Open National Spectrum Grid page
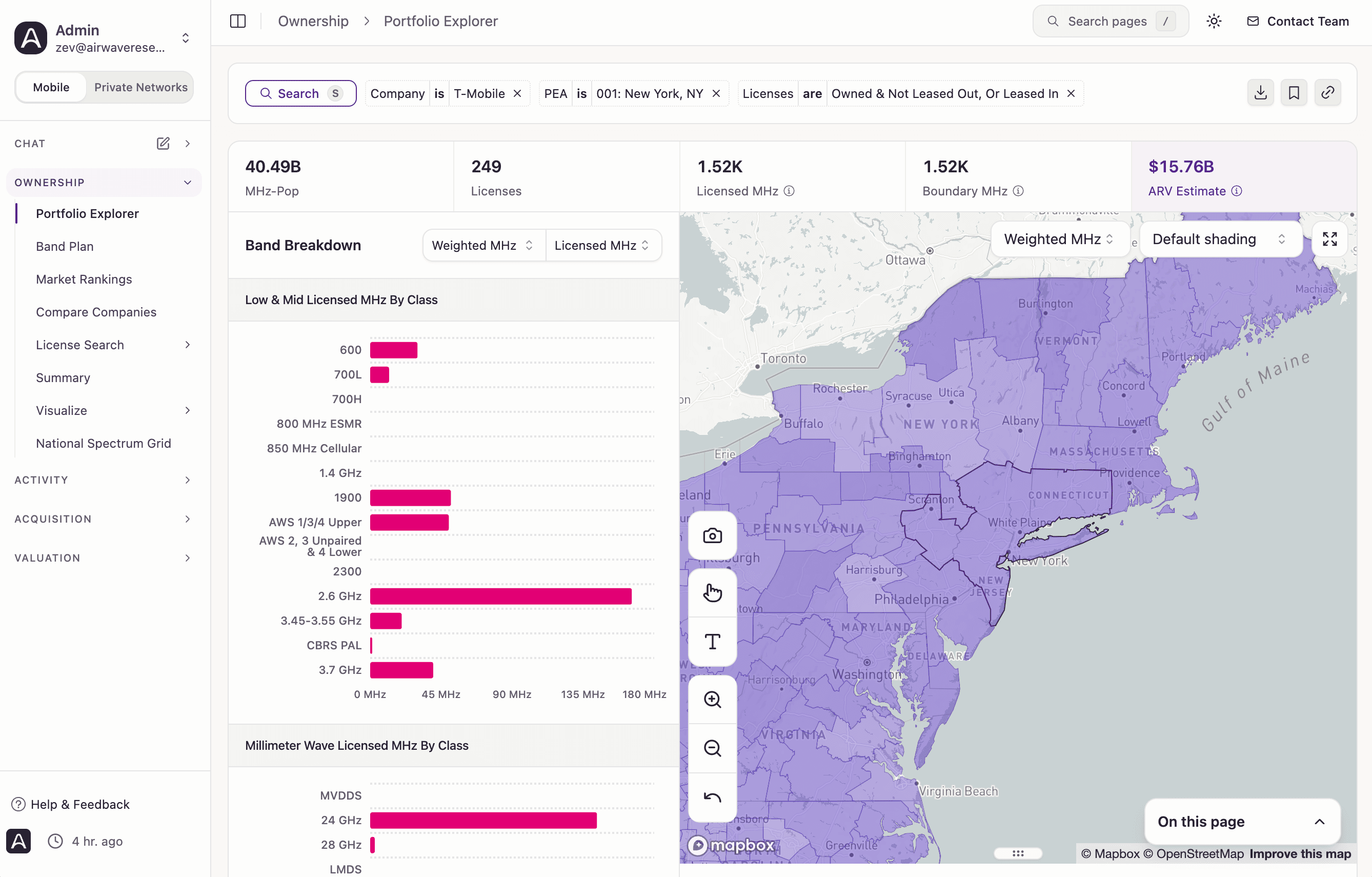Screen dimensions: 1372x877 (103, 443)
